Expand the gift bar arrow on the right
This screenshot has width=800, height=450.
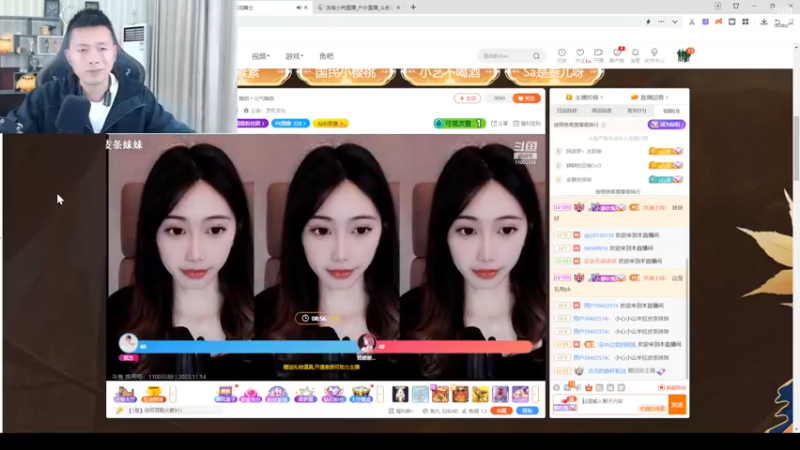click(x=535, y=394)
